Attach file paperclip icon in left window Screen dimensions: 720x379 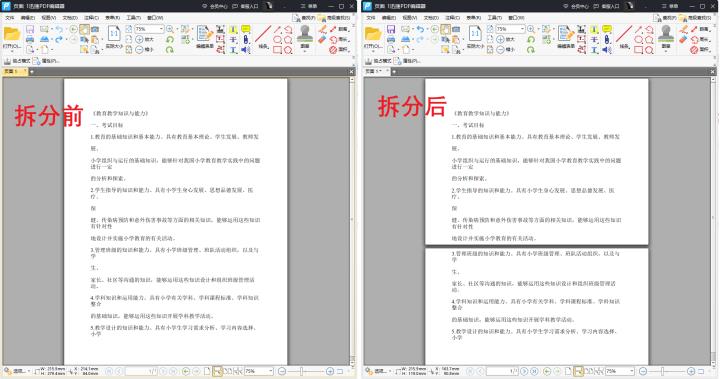tap(246, 40)
